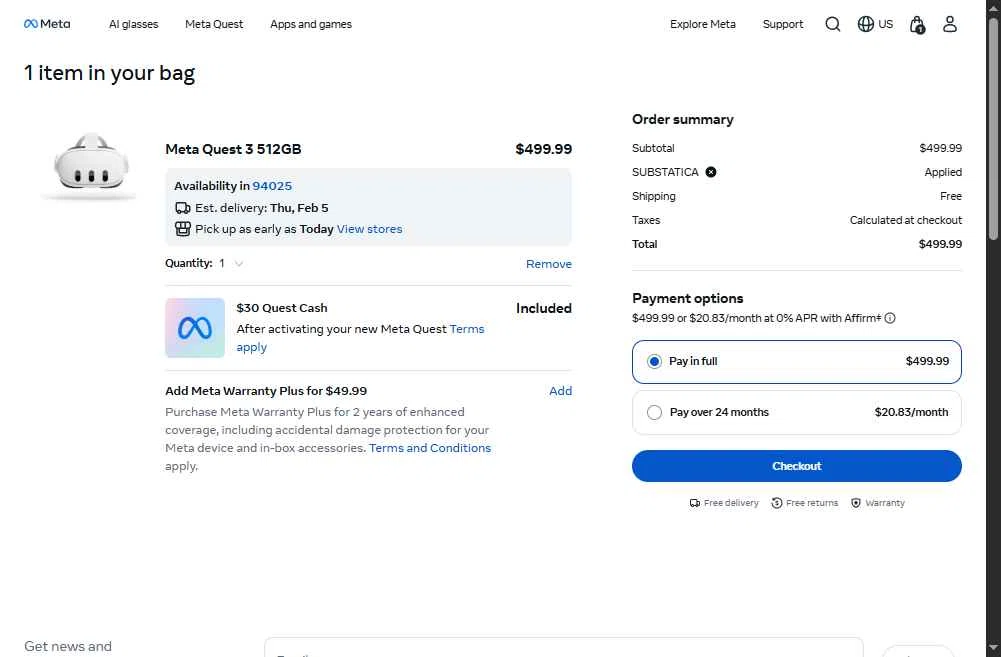Screen dimensions: 1001x657
Task: Open the Support menu
Action: (x=783, y=24)
